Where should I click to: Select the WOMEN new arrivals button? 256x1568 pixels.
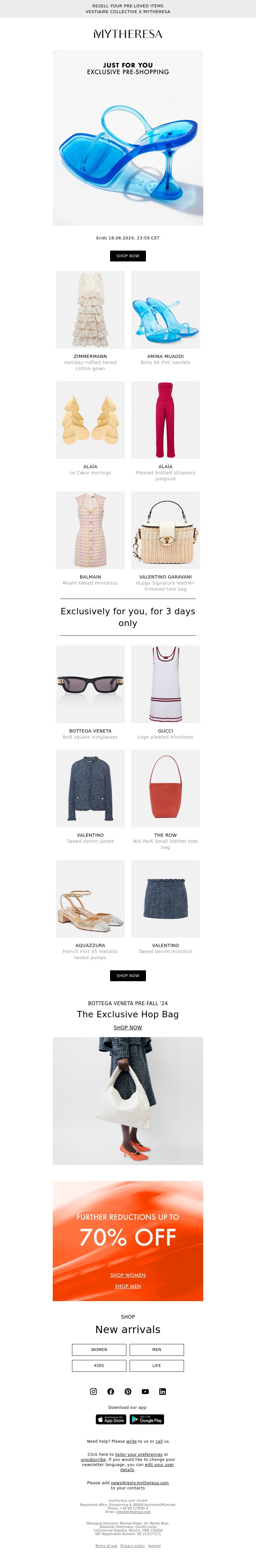[x=99, y=1349]
